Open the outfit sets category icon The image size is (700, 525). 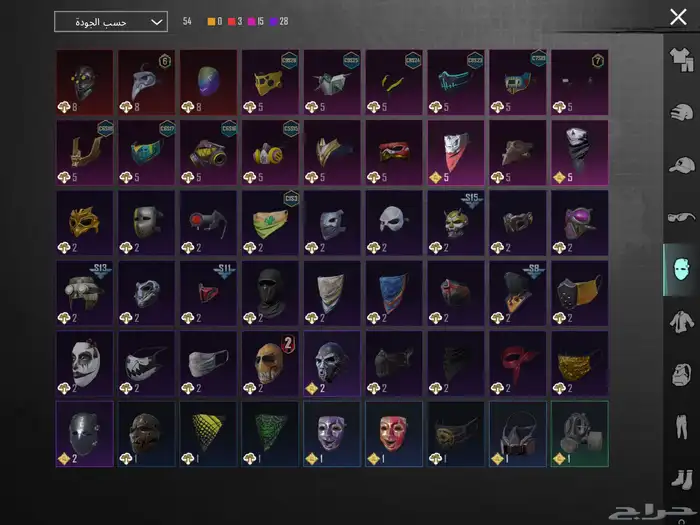[x=681, y=60]
